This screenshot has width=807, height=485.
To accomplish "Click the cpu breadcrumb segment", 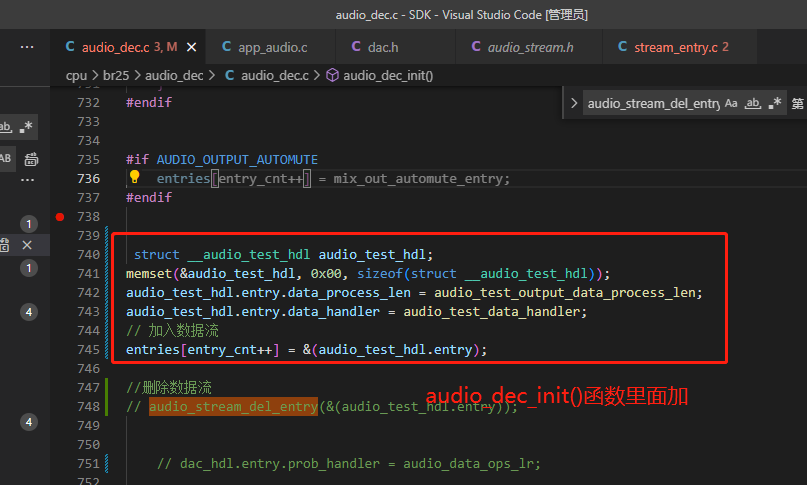I will 76,76.
